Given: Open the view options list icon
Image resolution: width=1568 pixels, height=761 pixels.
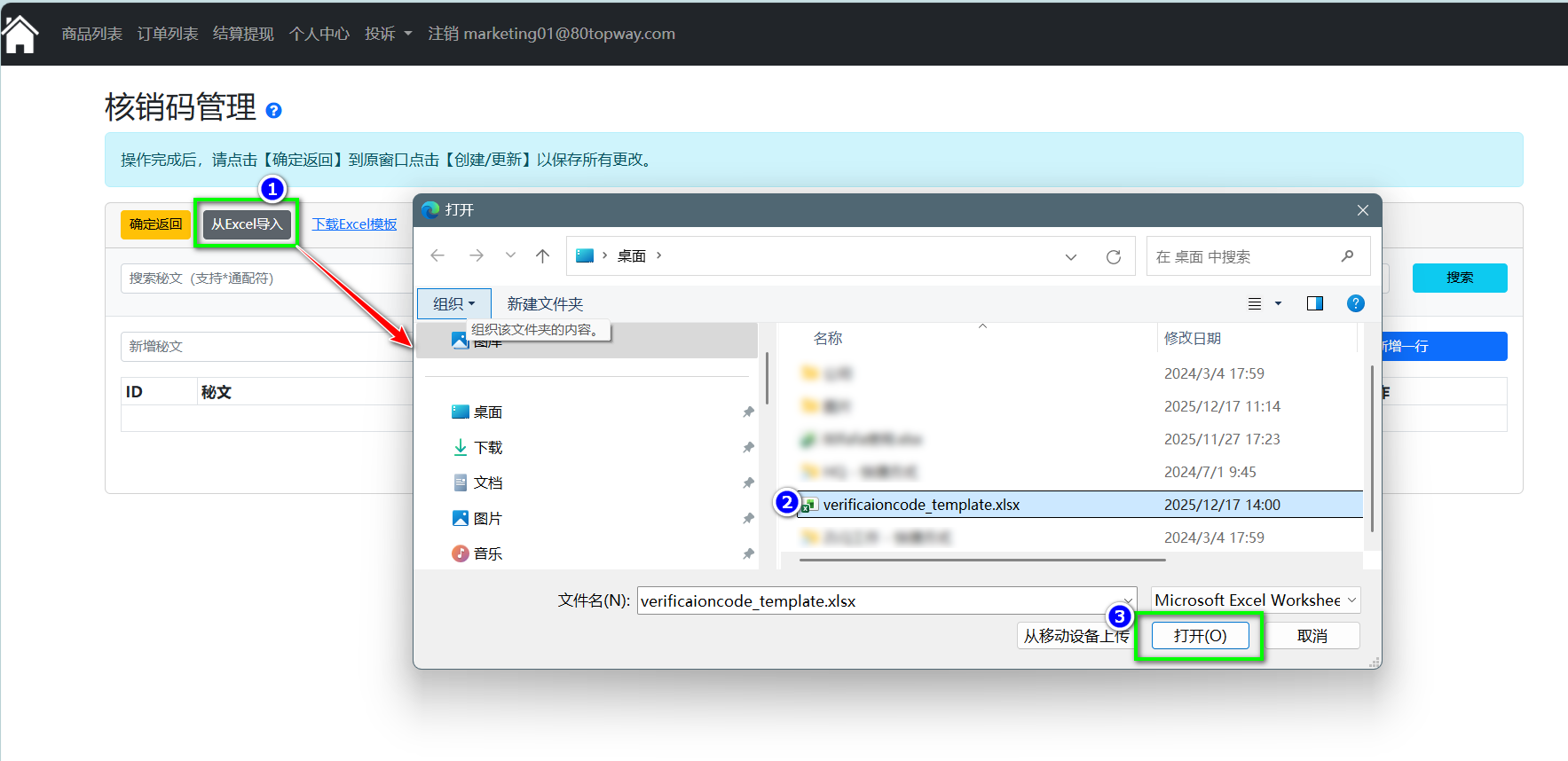Looking at the screenshot, I should click(x=1255, y=304).
